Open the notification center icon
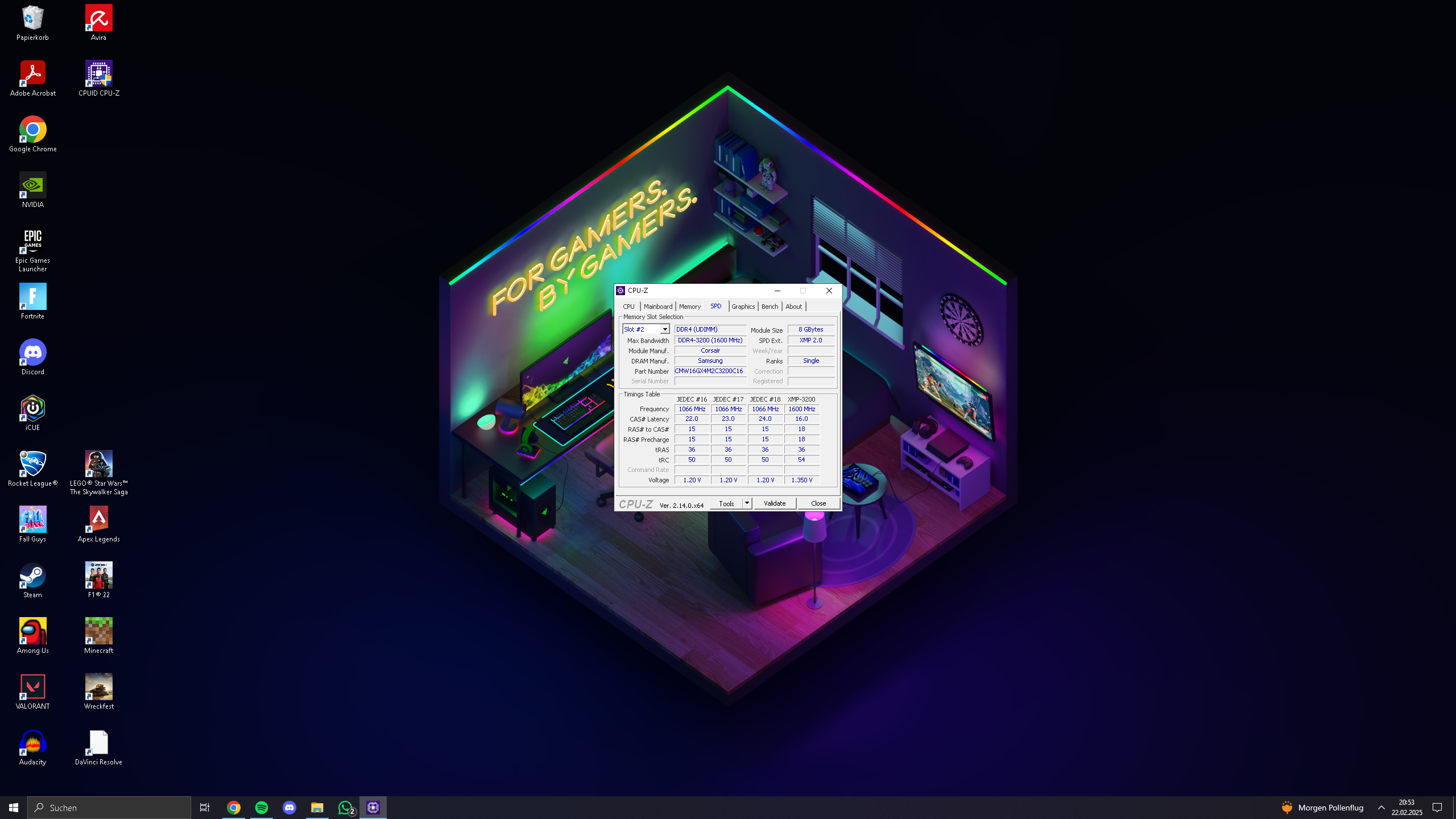Screen dimensions: 1456x819 (1437, 808)
